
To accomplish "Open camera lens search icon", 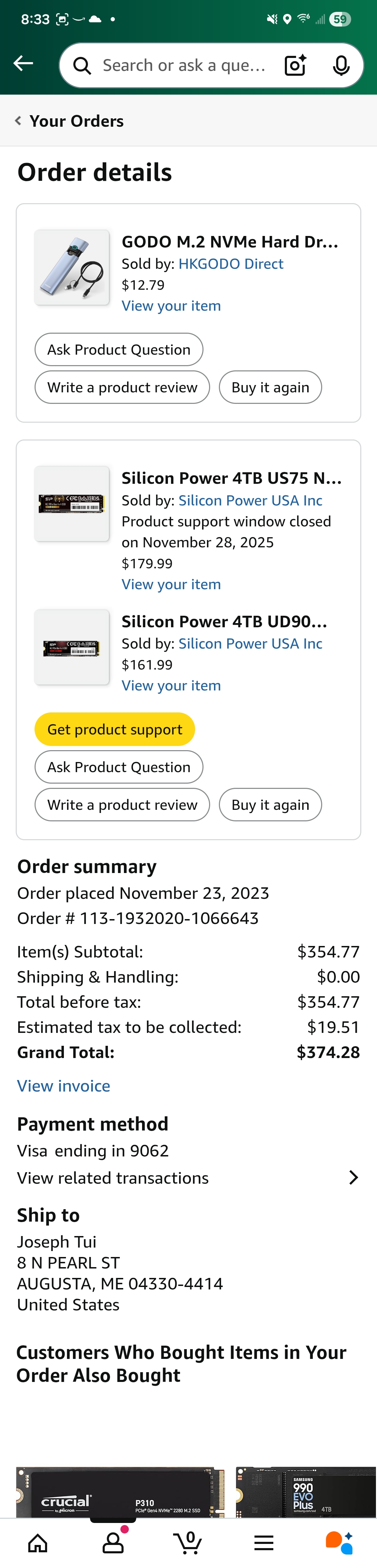I will tap(295, 65).
